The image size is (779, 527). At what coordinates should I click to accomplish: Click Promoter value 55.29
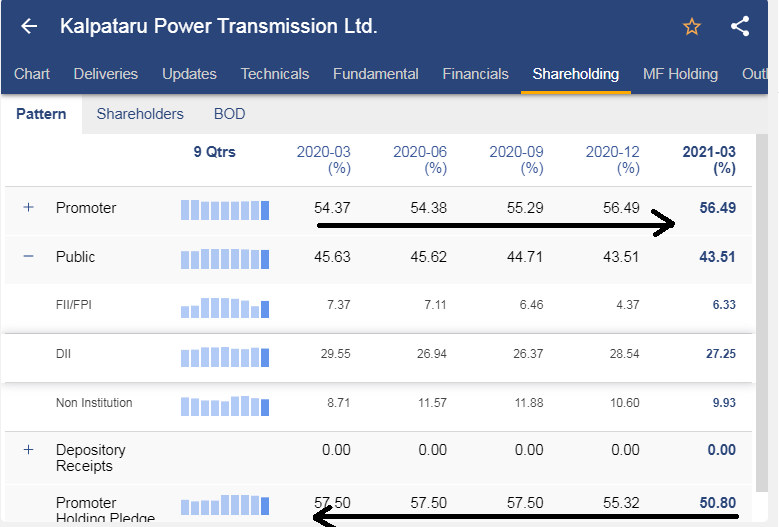(x=525, y=208)
